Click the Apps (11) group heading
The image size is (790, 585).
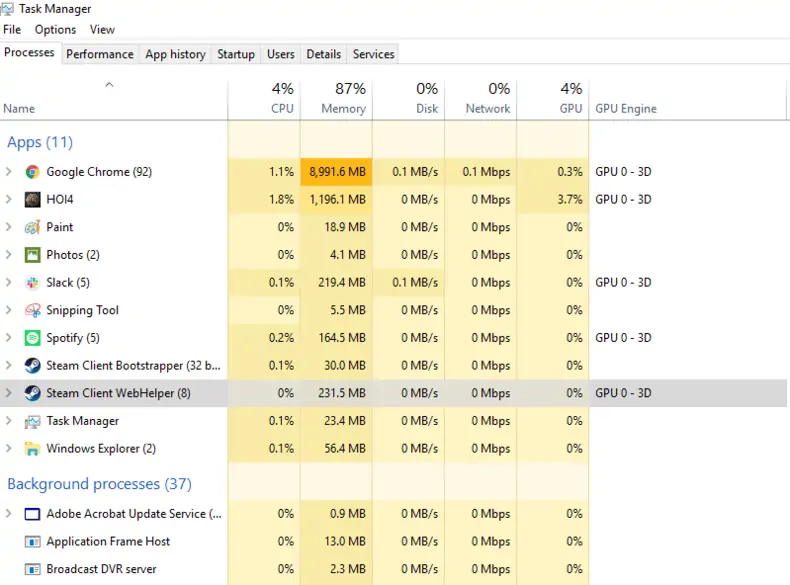[40, 143]
